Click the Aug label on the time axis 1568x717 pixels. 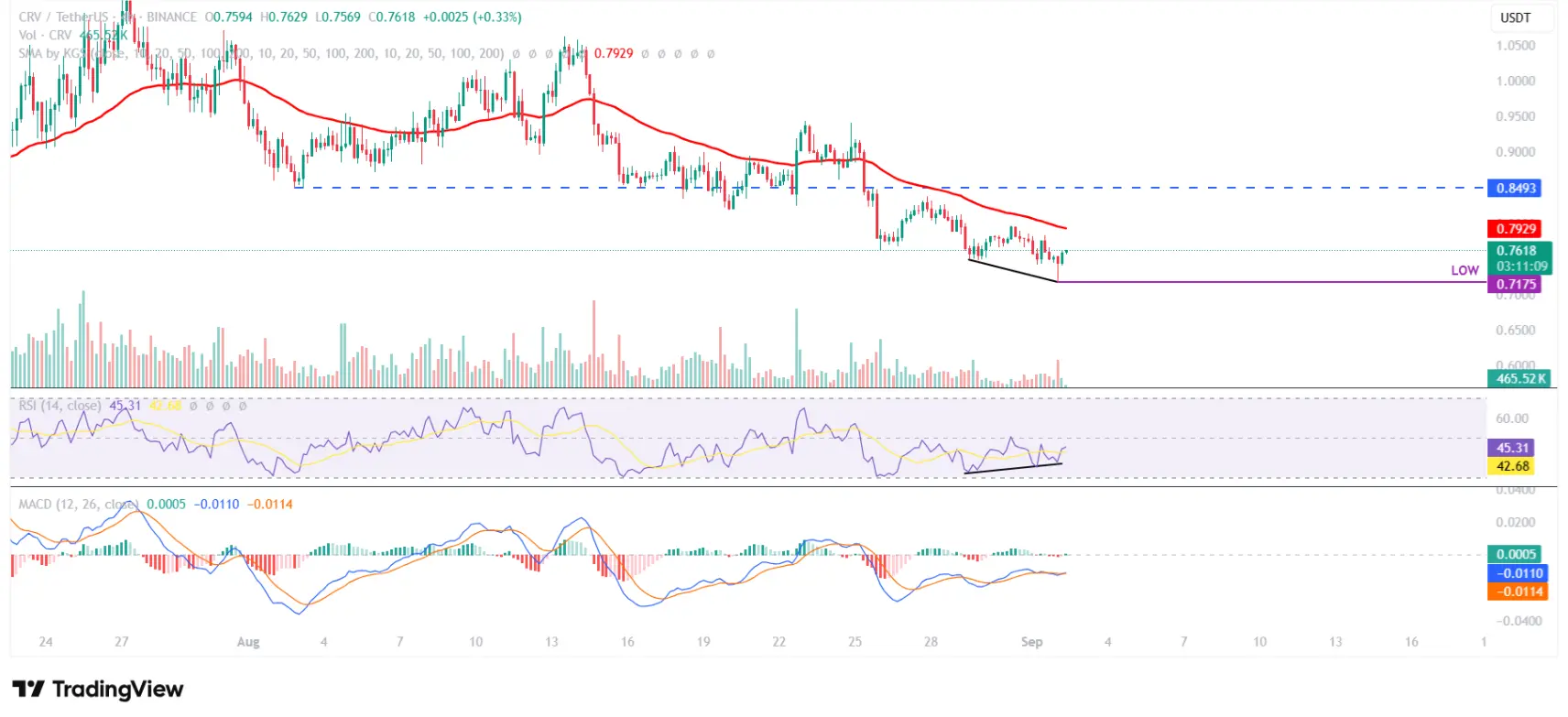[x=248, y=642]
